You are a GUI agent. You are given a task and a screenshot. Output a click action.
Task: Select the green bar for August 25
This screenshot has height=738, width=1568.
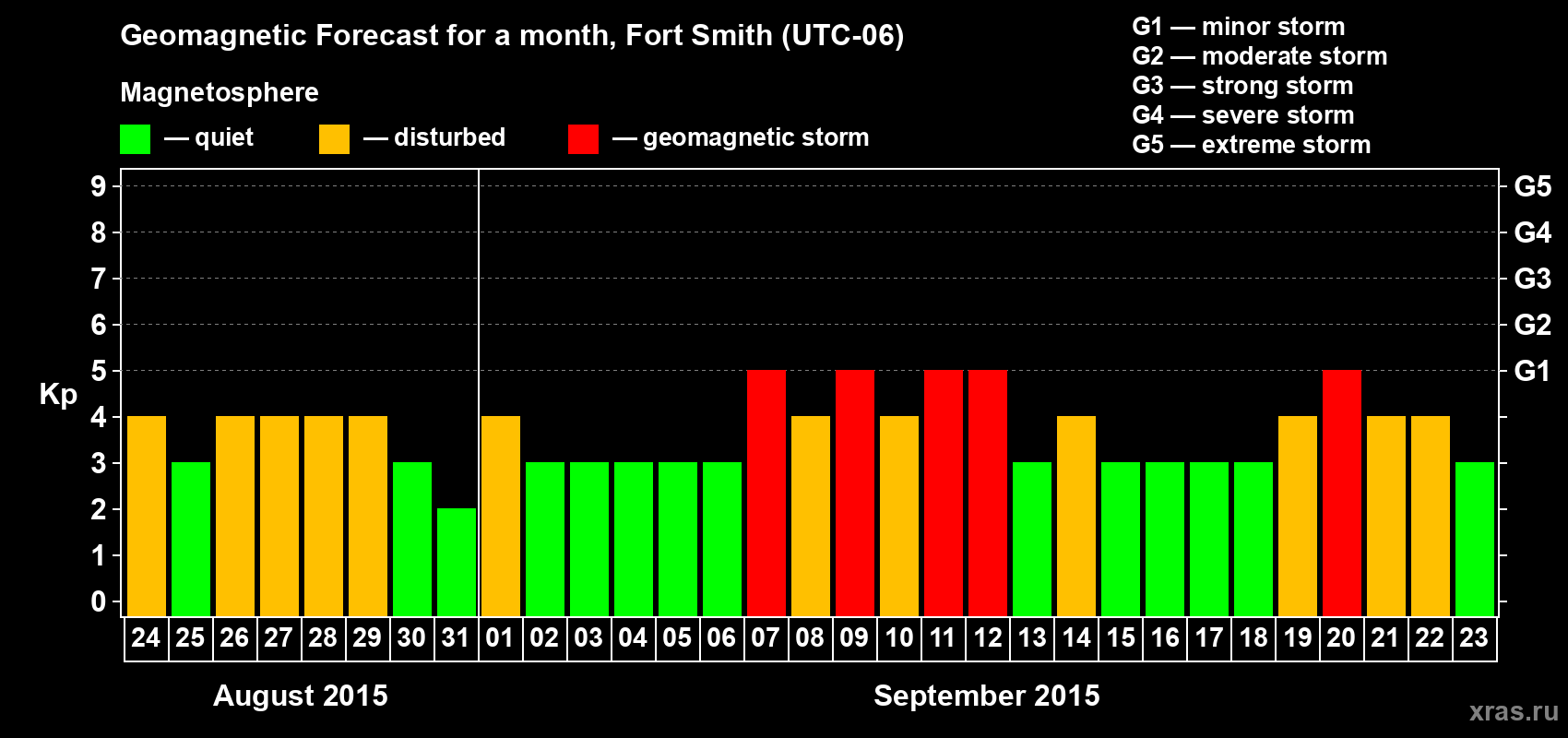coord(191,540)
